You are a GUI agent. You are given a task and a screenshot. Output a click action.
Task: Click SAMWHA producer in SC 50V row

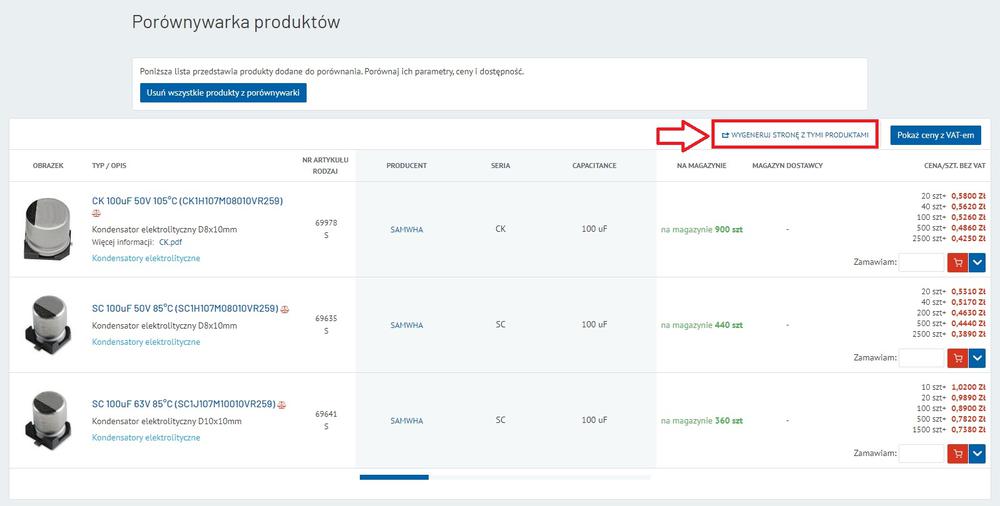(x=406, y=325)
